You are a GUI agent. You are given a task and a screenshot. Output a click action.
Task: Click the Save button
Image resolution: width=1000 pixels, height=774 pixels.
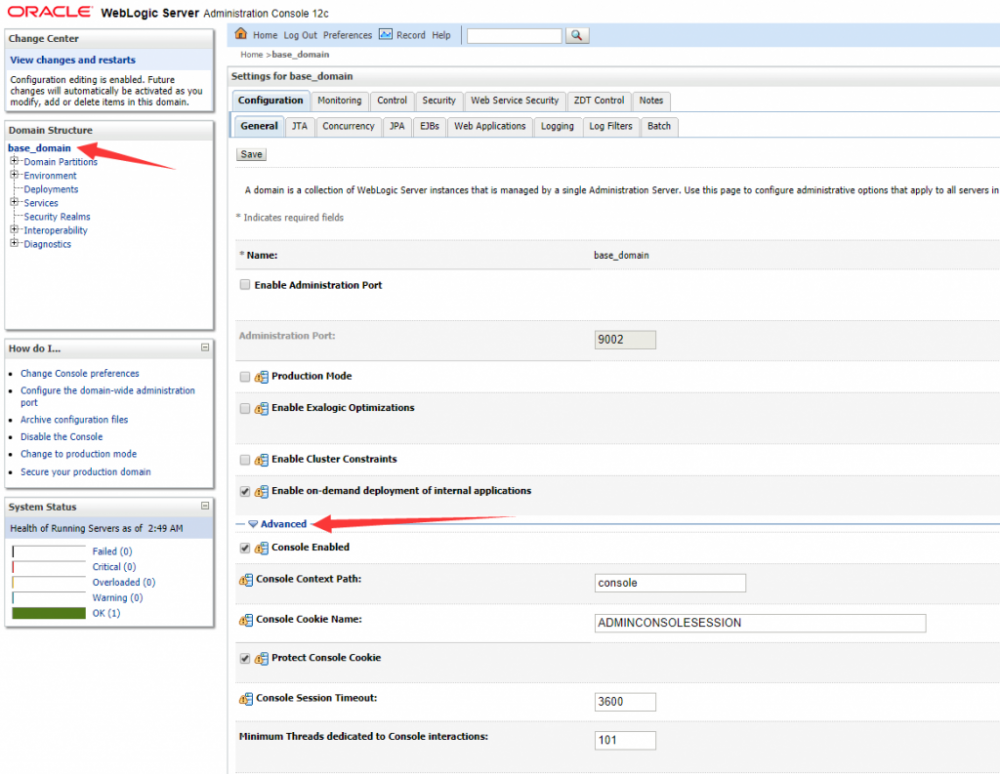251,154
